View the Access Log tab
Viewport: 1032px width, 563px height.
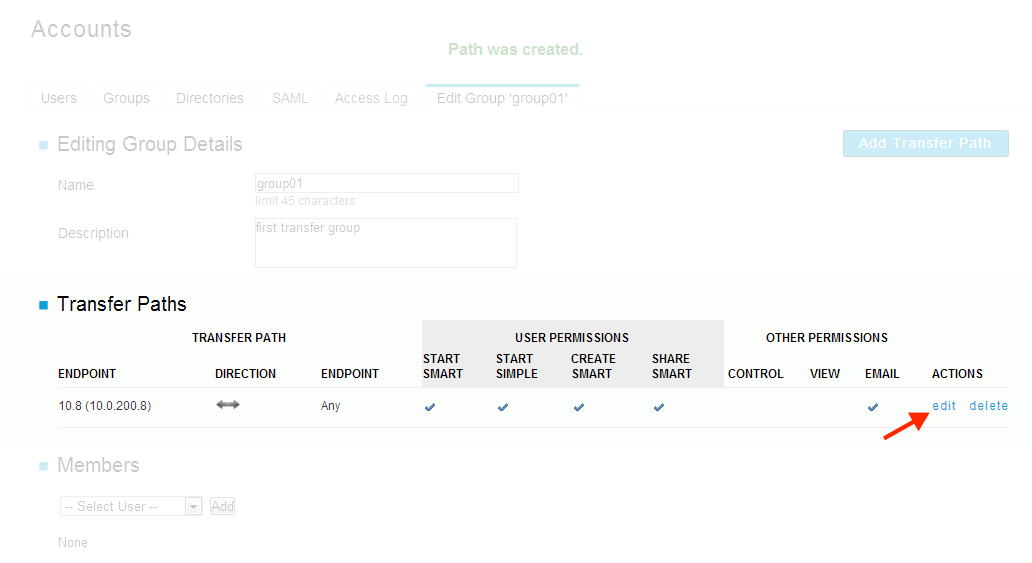point(371,98)
